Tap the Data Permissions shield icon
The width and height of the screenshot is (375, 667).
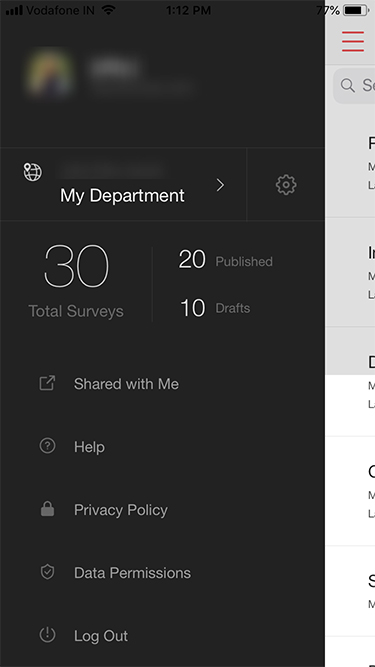click(x=47, y=572)
